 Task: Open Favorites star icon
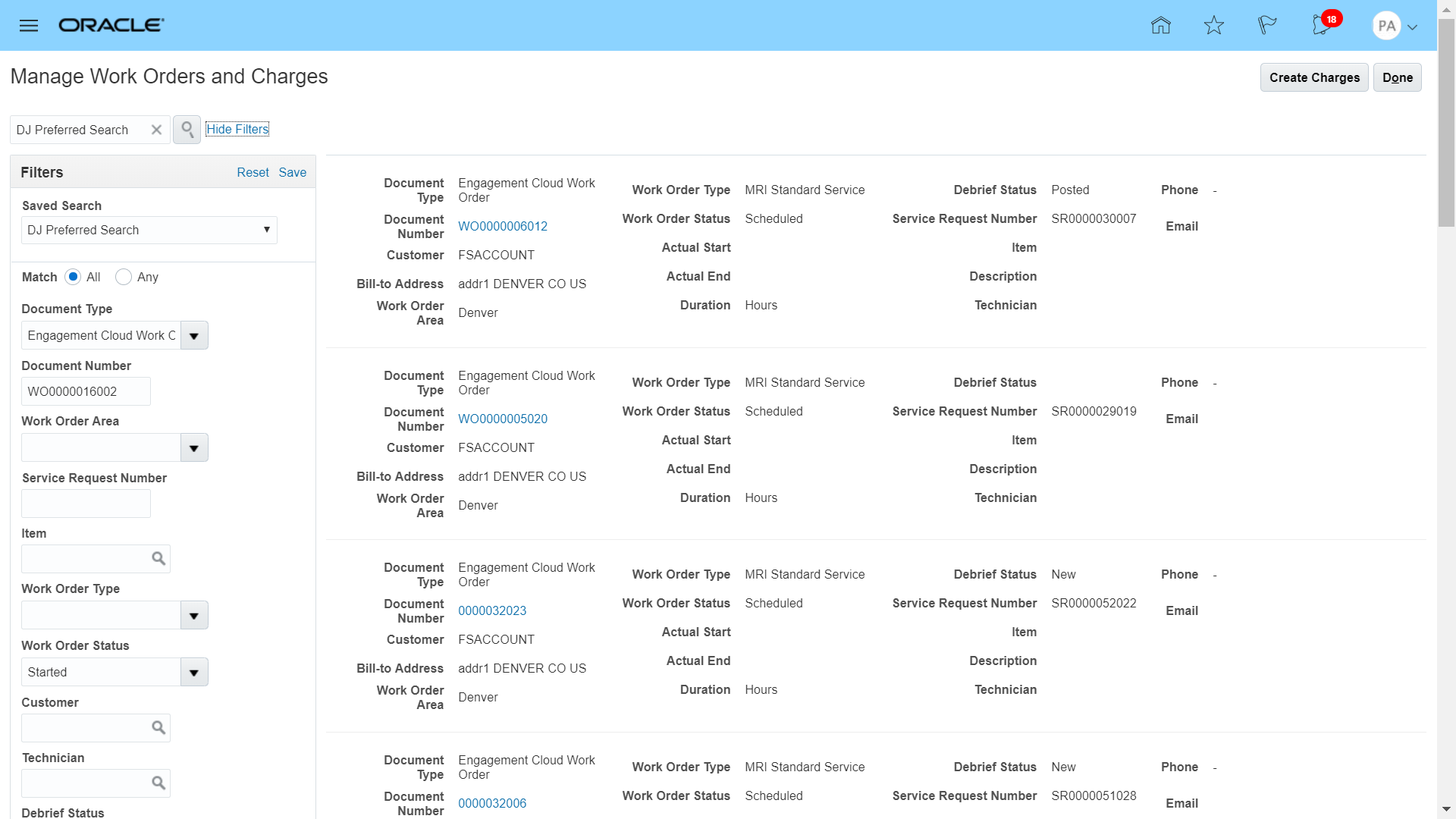coord(1213,26)
